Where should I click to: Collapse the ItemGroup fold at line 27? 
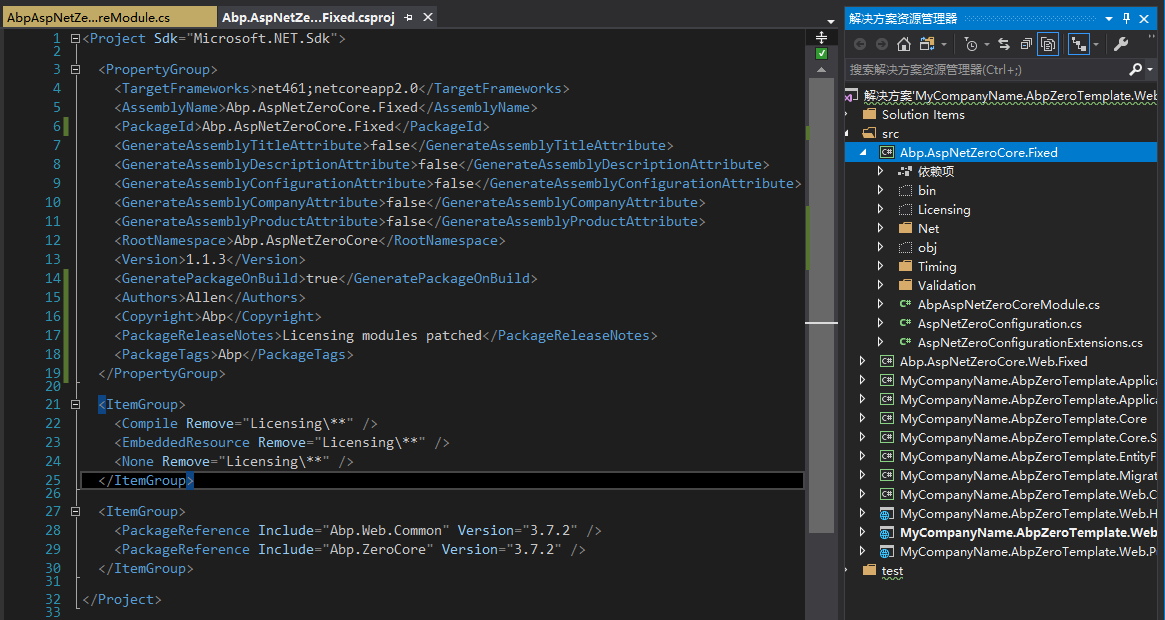[x=75, y=511]
